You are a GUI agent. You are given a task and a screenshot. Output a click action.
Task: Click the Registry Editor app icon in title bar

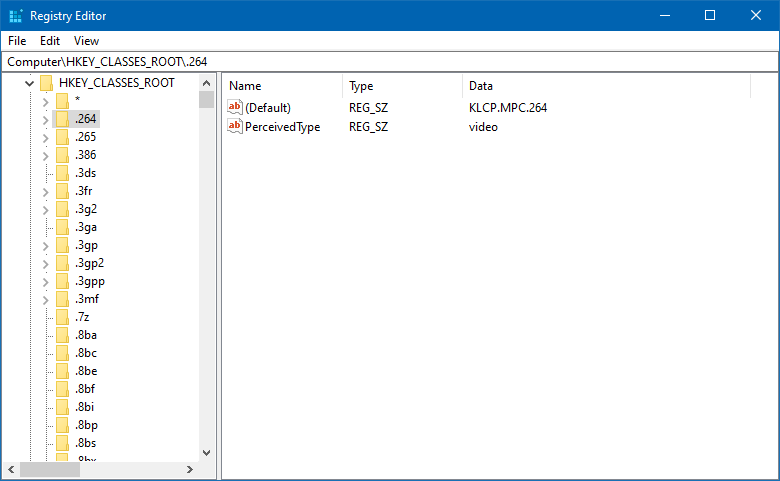point(14,15)
